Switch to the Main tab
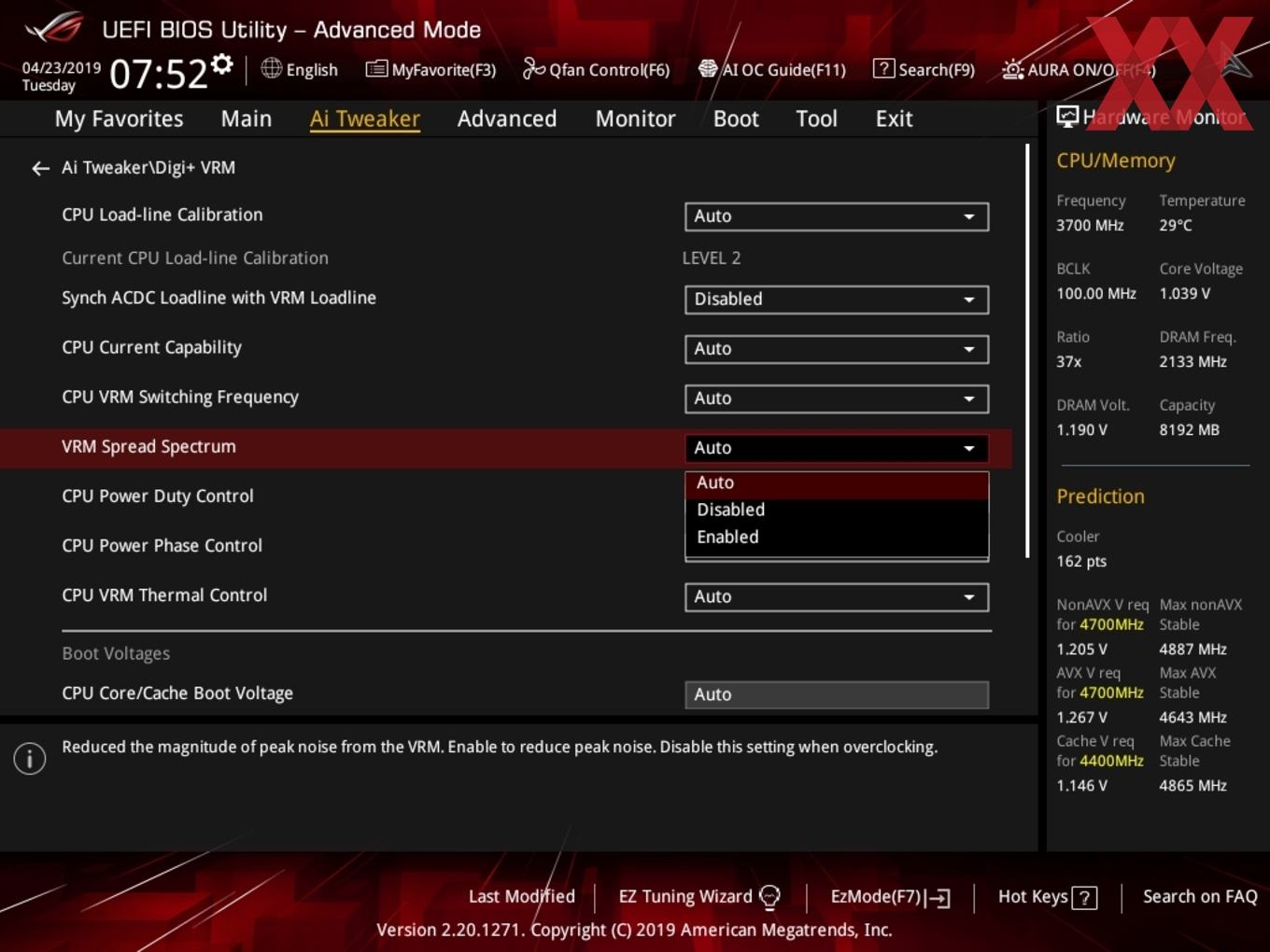Screen dimensions: 1270x952 coord(247,119)
